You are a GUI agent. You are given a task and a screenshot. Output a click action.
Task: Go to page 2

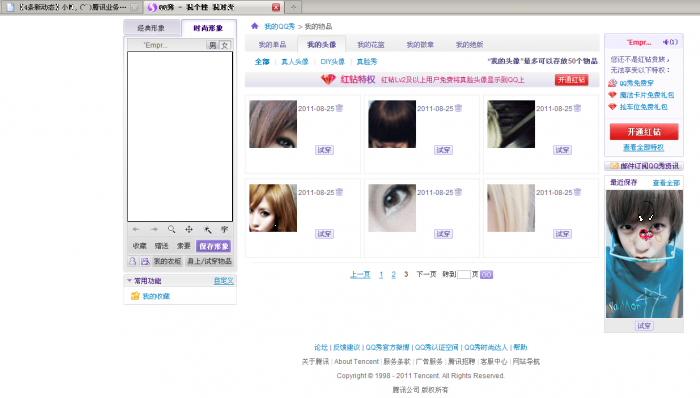pyautogui.click(x=393, y=274)
